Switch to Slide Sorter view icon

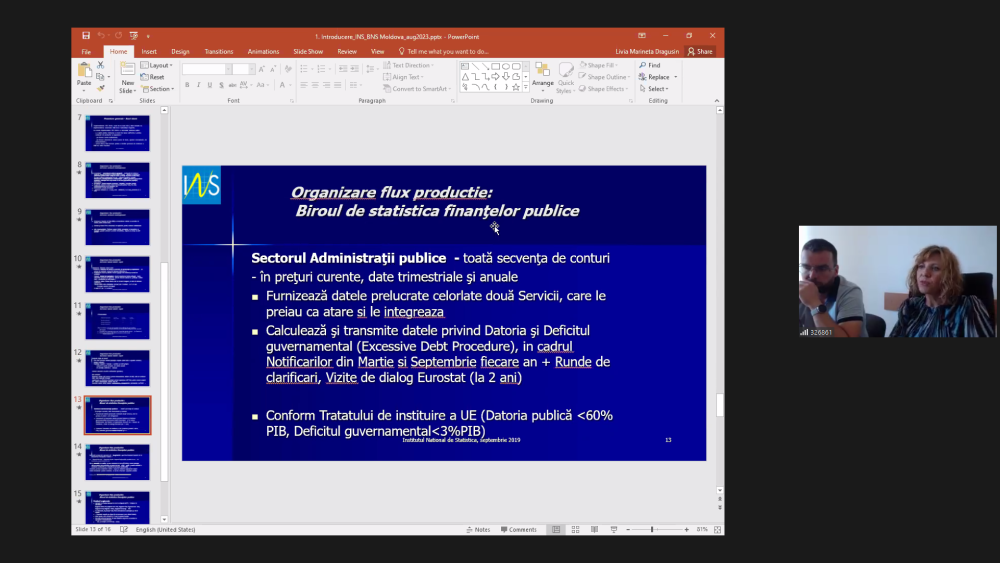[575, 529]
